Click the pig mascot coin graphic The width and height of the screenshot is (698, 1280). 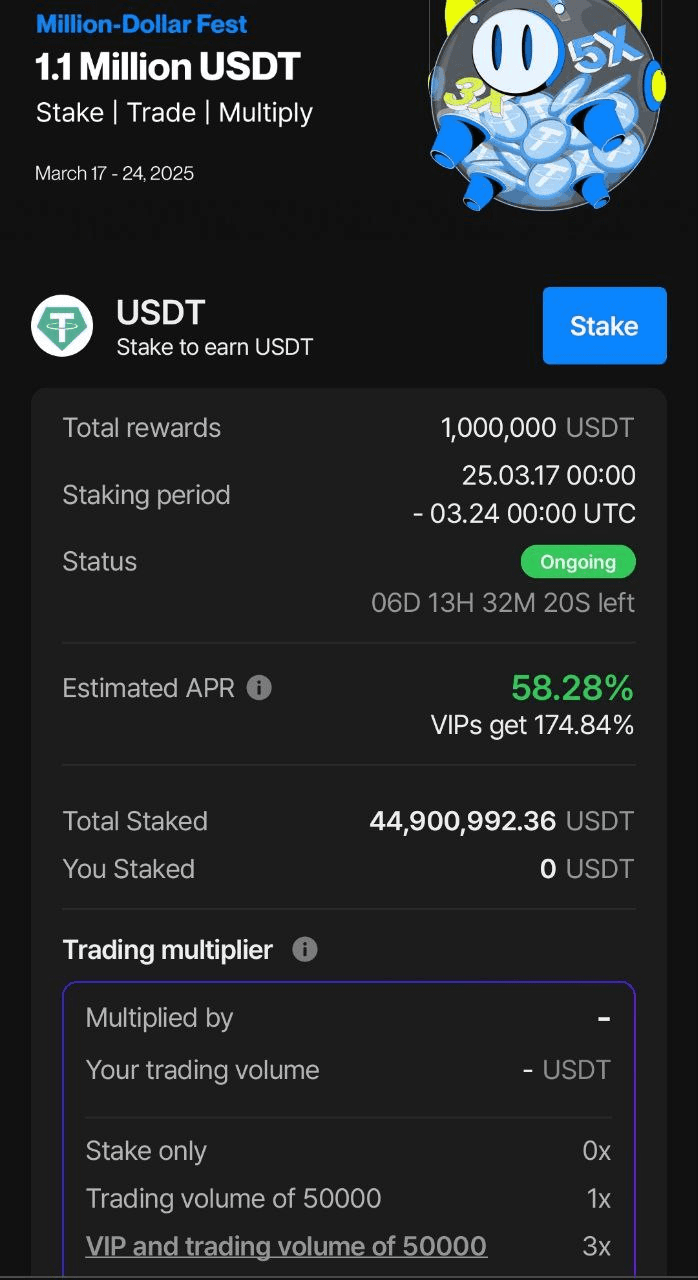tap(547, 102)
